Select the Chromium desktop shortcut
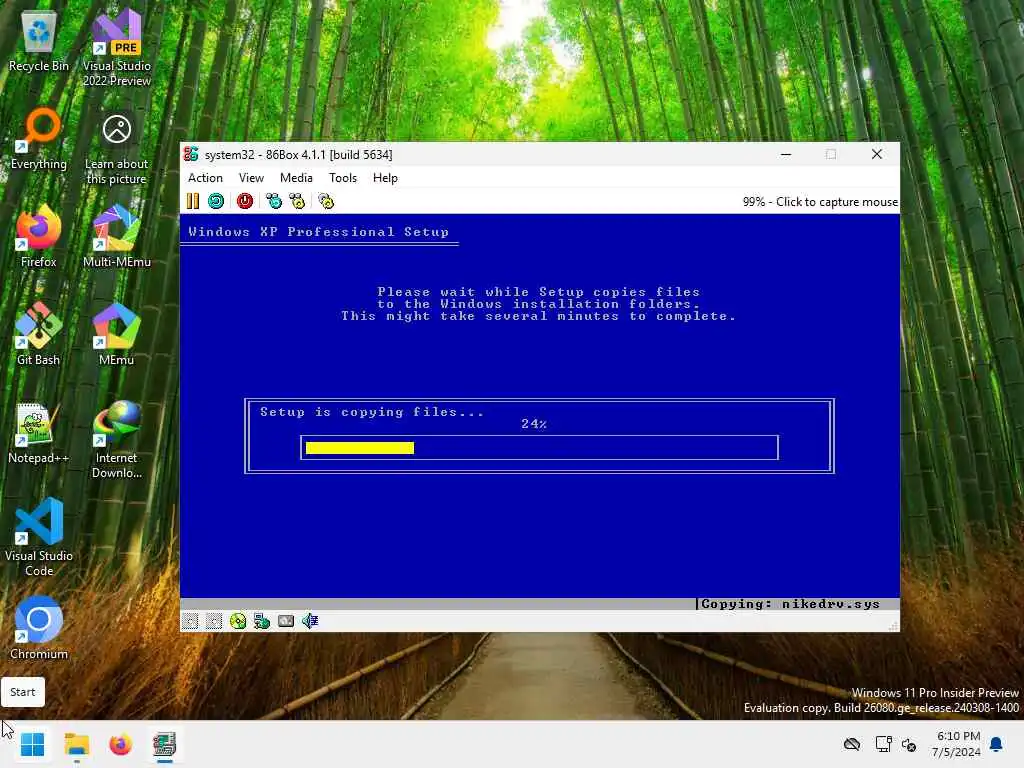This screenshot has height=768, width=1024. [39, 628]
